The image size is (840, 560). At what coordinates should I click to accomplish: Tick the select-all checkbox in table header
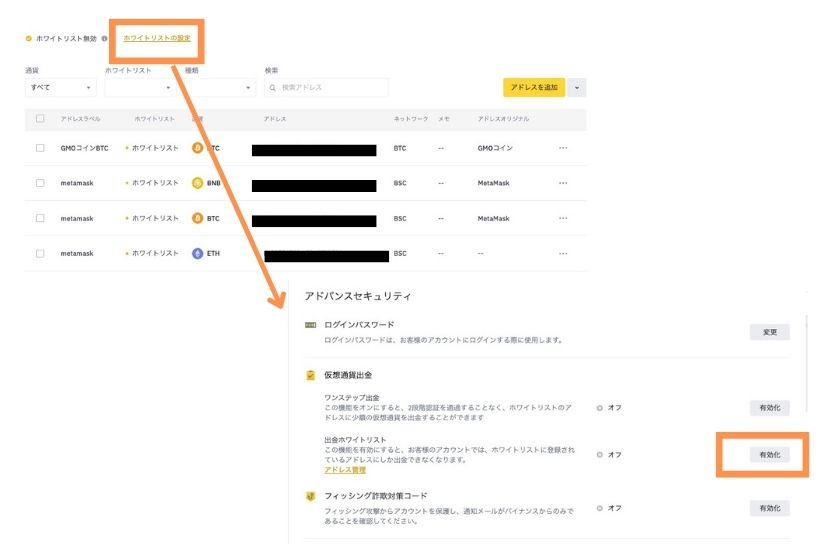[x=40, y=118]
